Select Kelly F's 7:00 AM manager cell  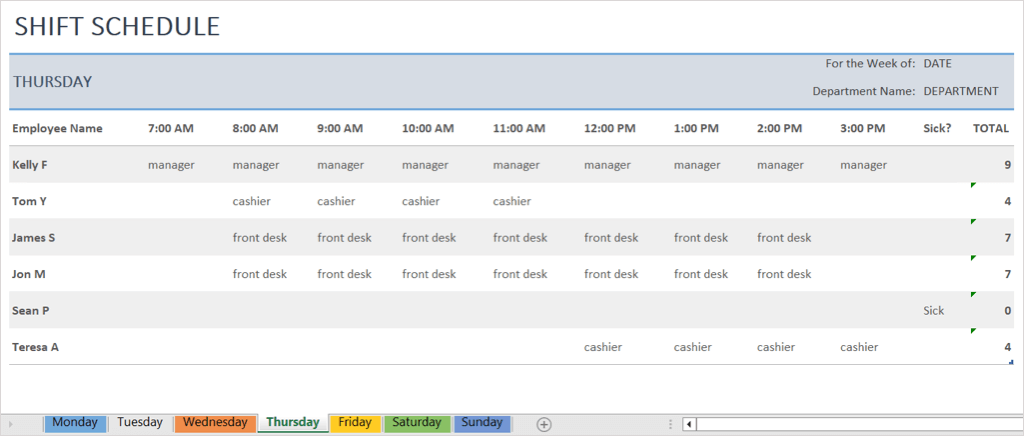tap(171, 164)
